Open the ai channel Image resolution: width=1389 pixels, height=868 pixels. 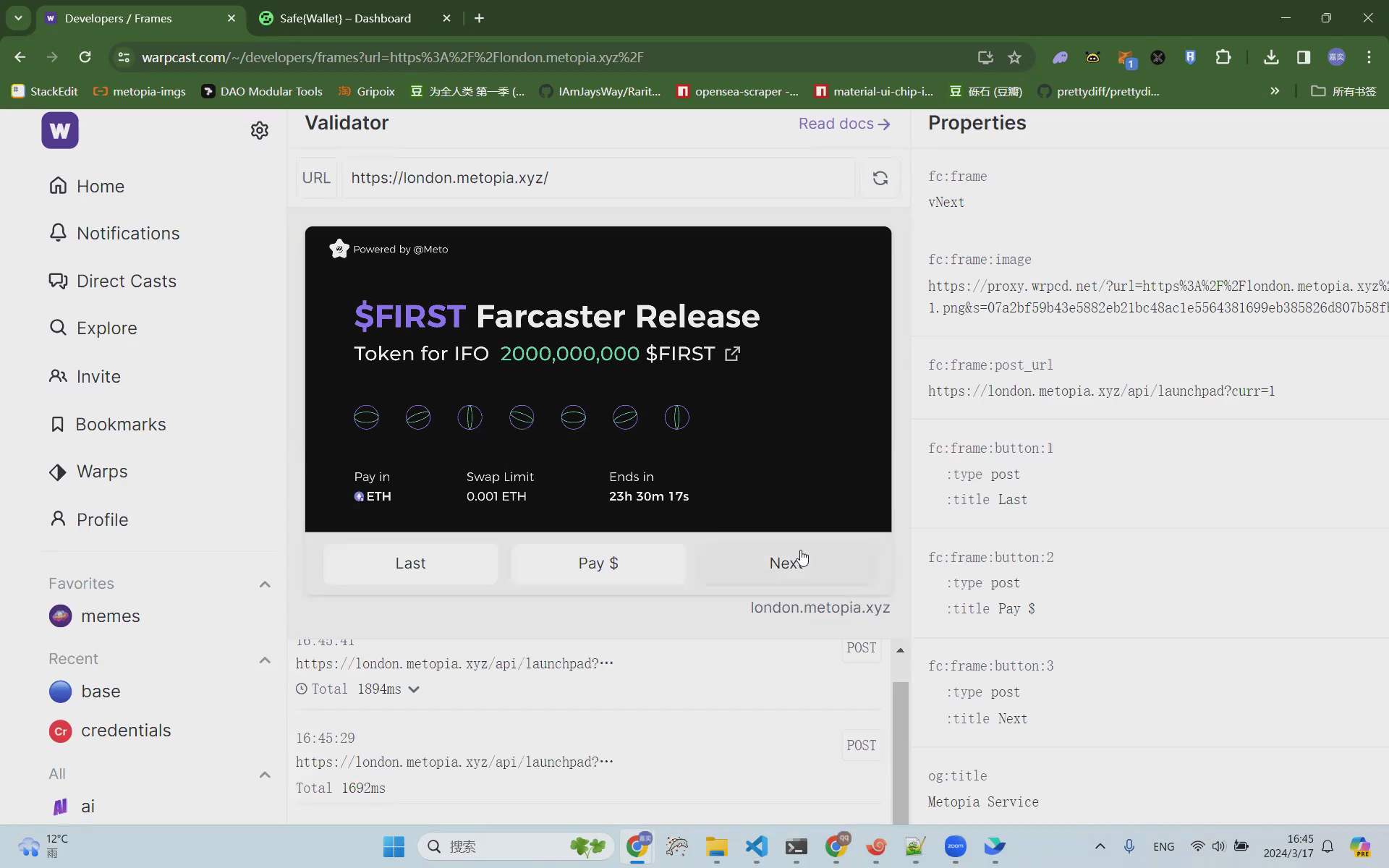click(72, 806)
